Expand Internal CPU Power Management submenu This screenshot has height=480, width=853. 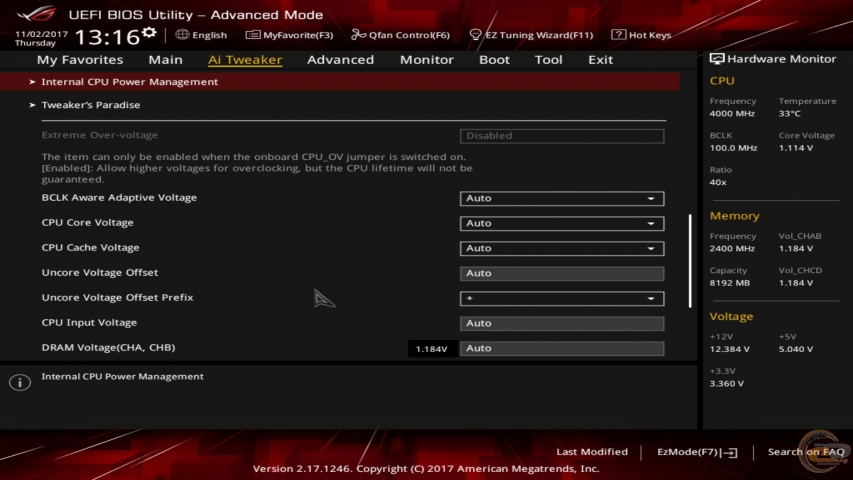click(x=340, y=82)
